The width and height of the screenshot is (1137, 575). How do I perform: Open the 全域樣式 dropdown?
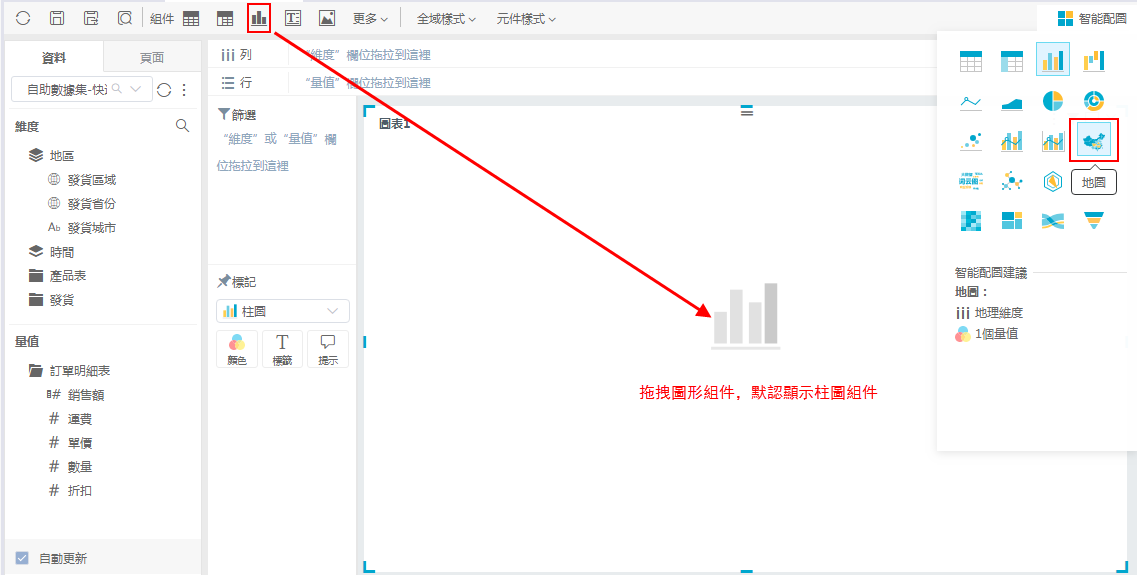[446, 18]
